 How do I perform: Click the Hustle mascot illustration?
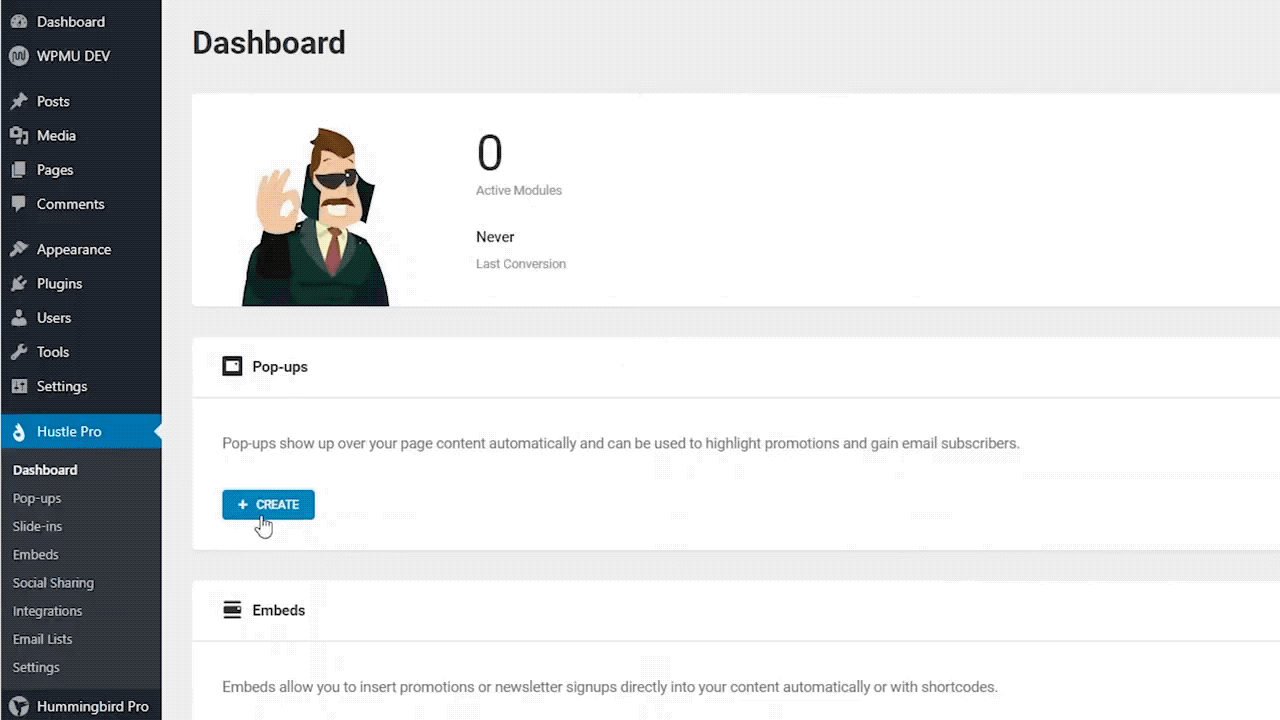pos(315,216)
